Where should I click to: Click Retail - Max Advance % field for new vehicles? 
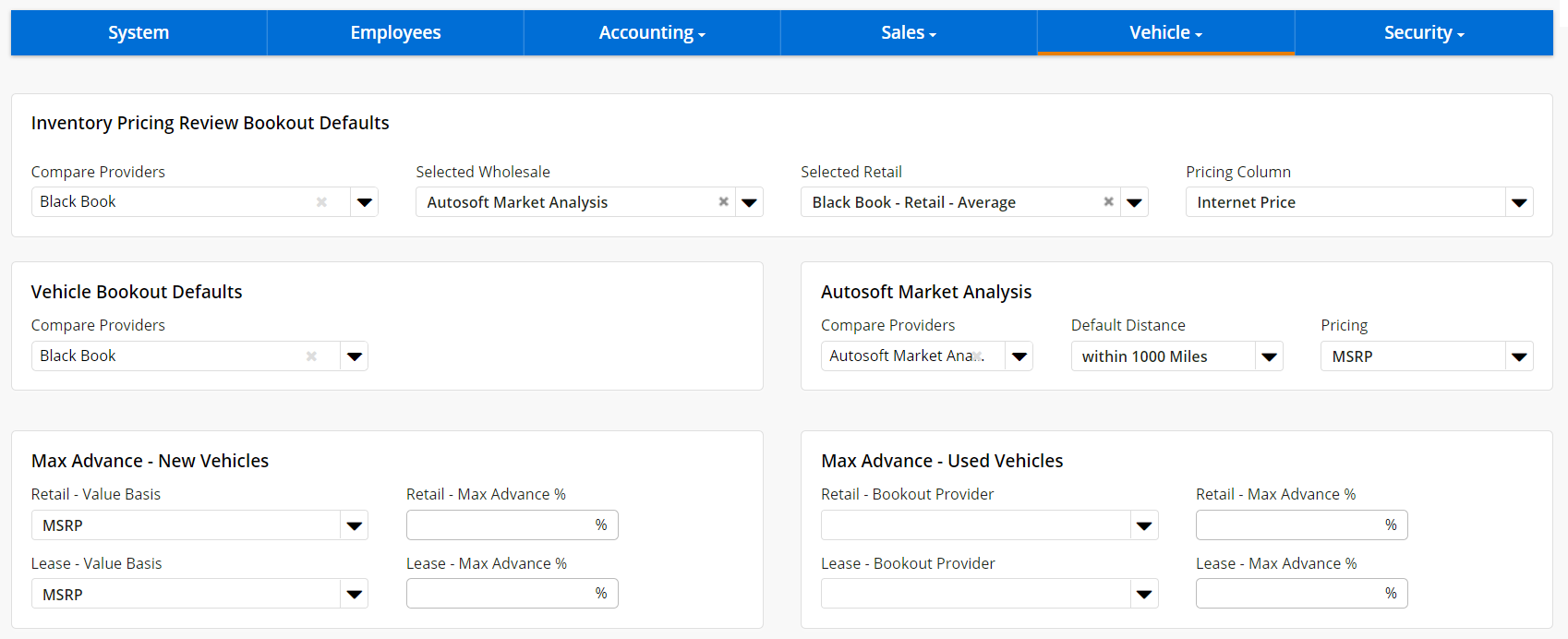[x=501, y=525]
